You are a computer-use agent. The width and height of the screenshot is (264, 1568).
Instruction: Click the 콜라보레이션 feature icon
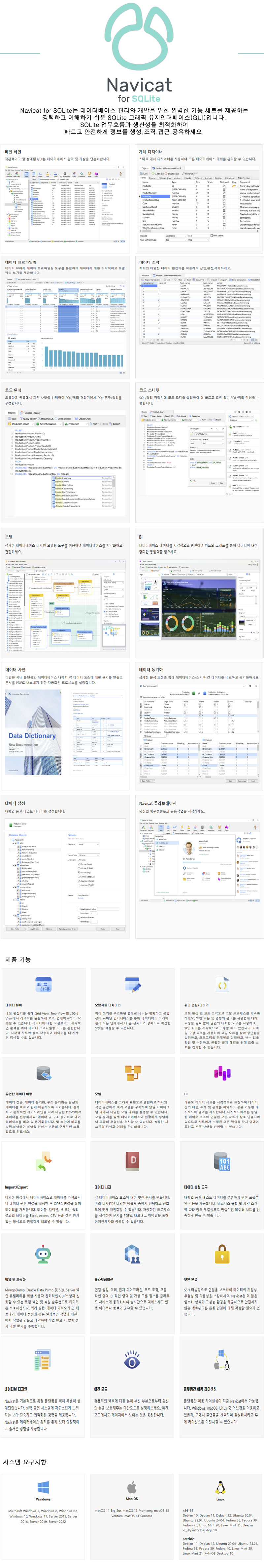tap(132, 1254)
